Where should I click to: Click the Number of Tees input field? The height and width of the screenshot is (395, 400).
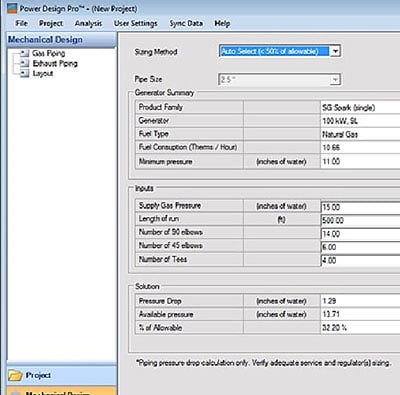coord(361,260)
